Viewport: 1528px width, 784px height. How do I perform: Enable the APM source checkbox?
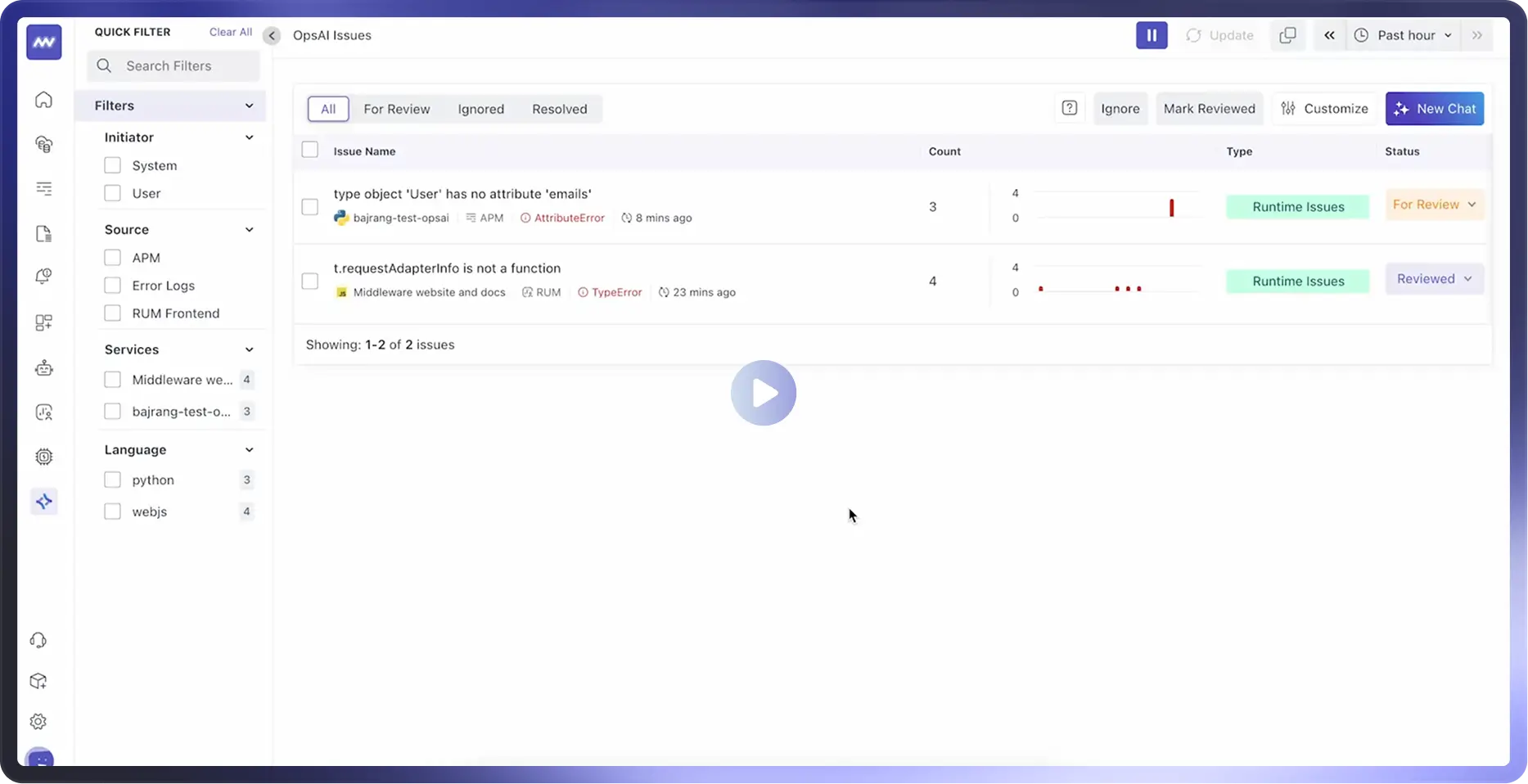113,258
